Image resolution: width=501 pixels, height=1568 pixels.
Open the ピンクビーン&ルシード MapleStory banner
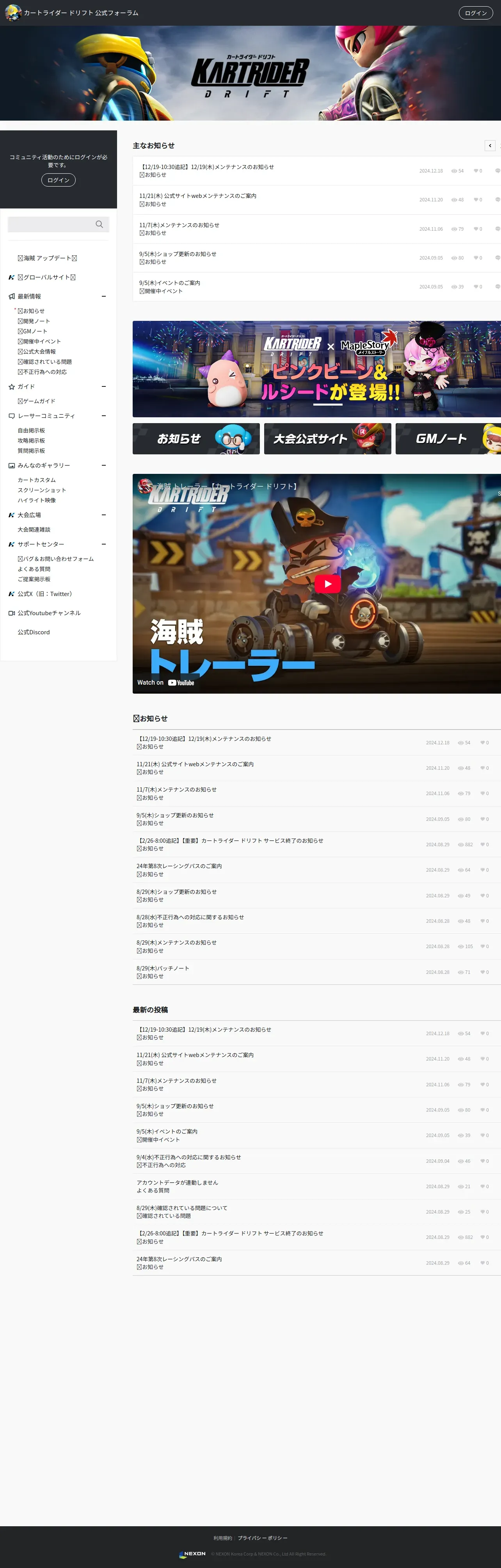[x=316, y=369]
